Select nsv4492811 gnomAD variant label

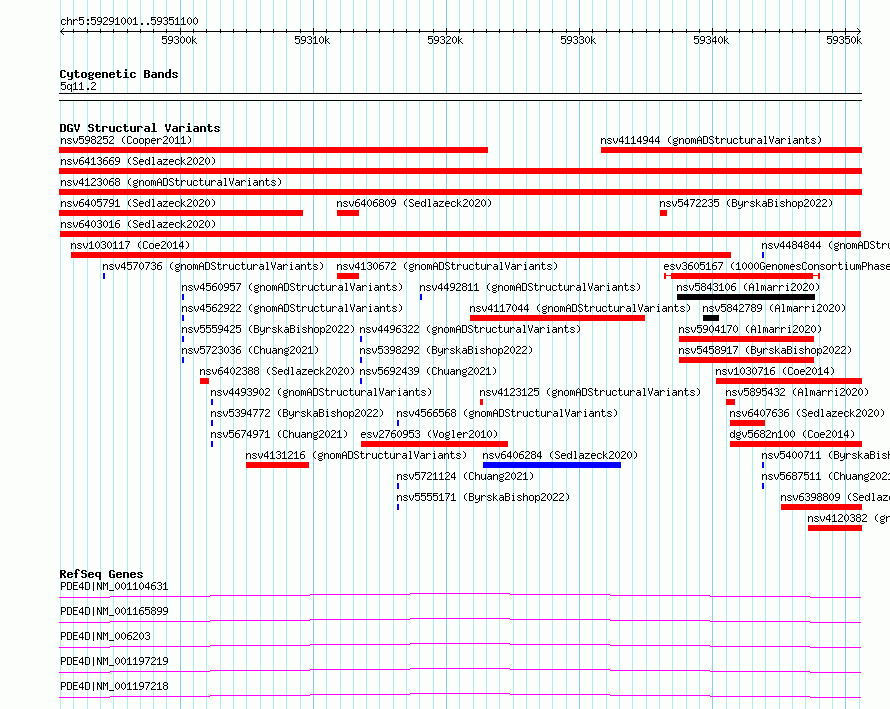click(530, 287)
